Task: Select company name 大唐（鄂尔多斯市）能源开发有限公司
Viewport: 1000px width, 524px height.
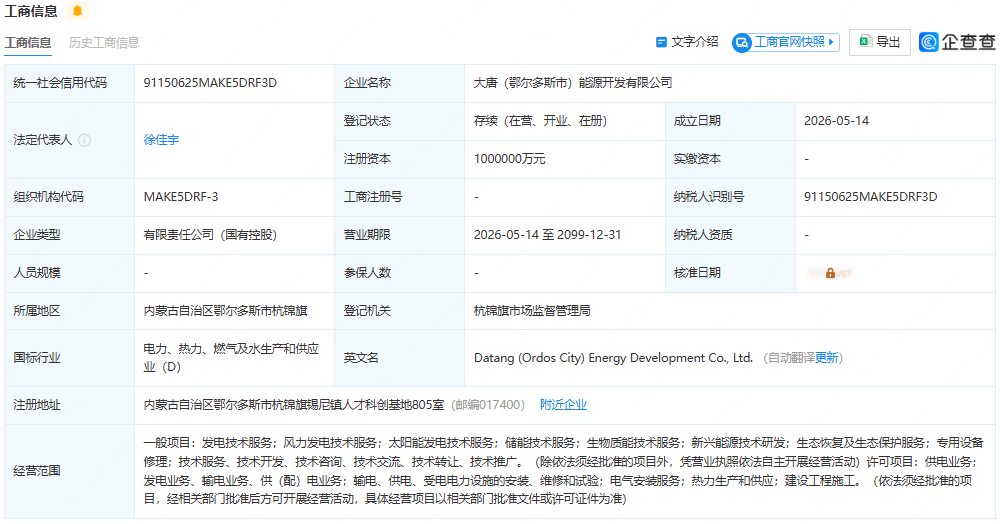Action: [x=573, y=83]
